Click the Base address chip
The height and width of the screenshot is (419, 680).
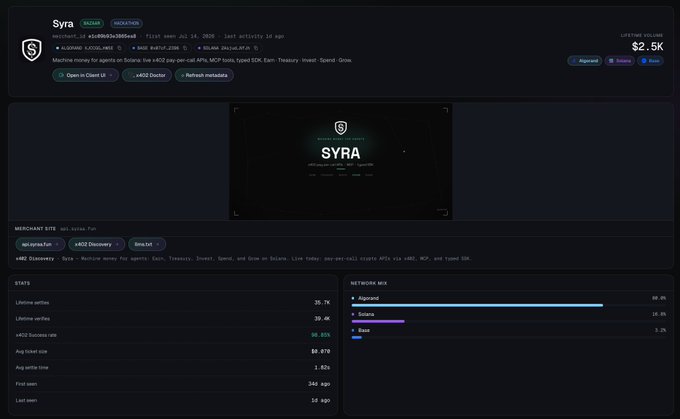coord(160,48)
